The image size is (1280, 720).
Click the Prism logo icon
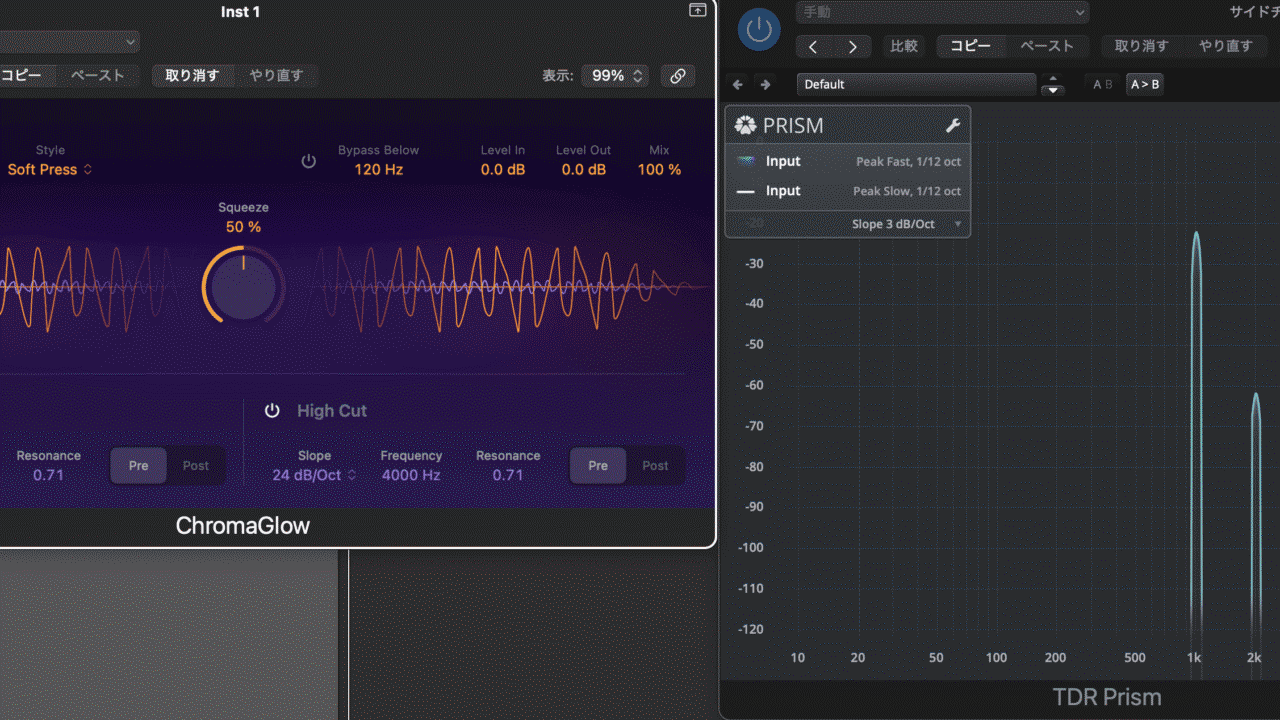746,126
